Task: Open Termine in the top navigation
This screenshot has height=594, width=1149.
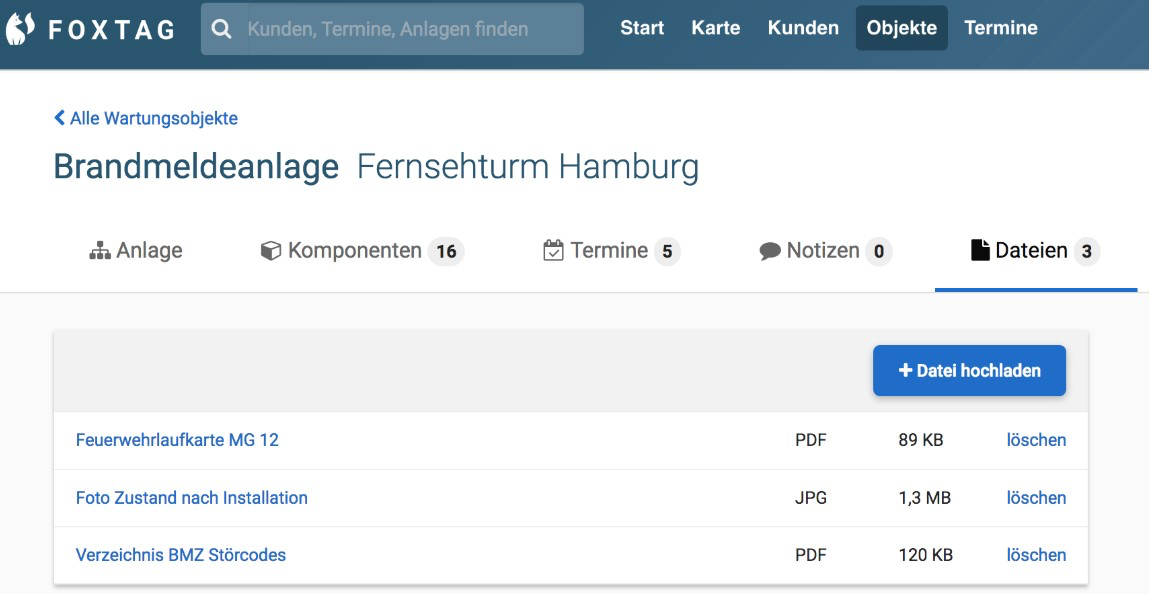Action: [1001, 28]
